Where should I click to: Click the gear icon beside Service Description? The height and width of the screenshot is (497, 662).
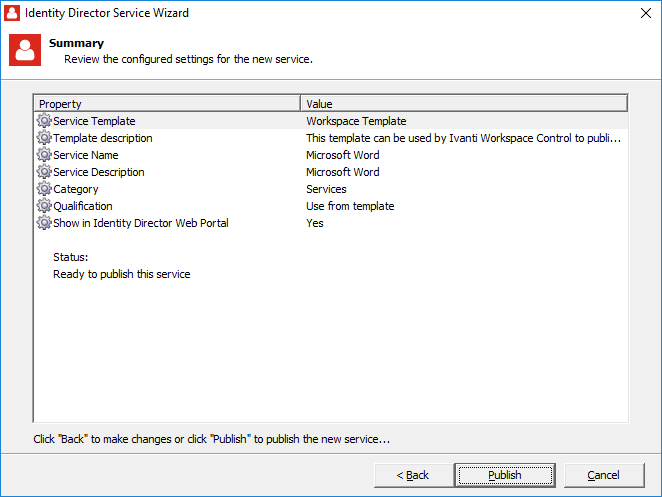point(44,172)
